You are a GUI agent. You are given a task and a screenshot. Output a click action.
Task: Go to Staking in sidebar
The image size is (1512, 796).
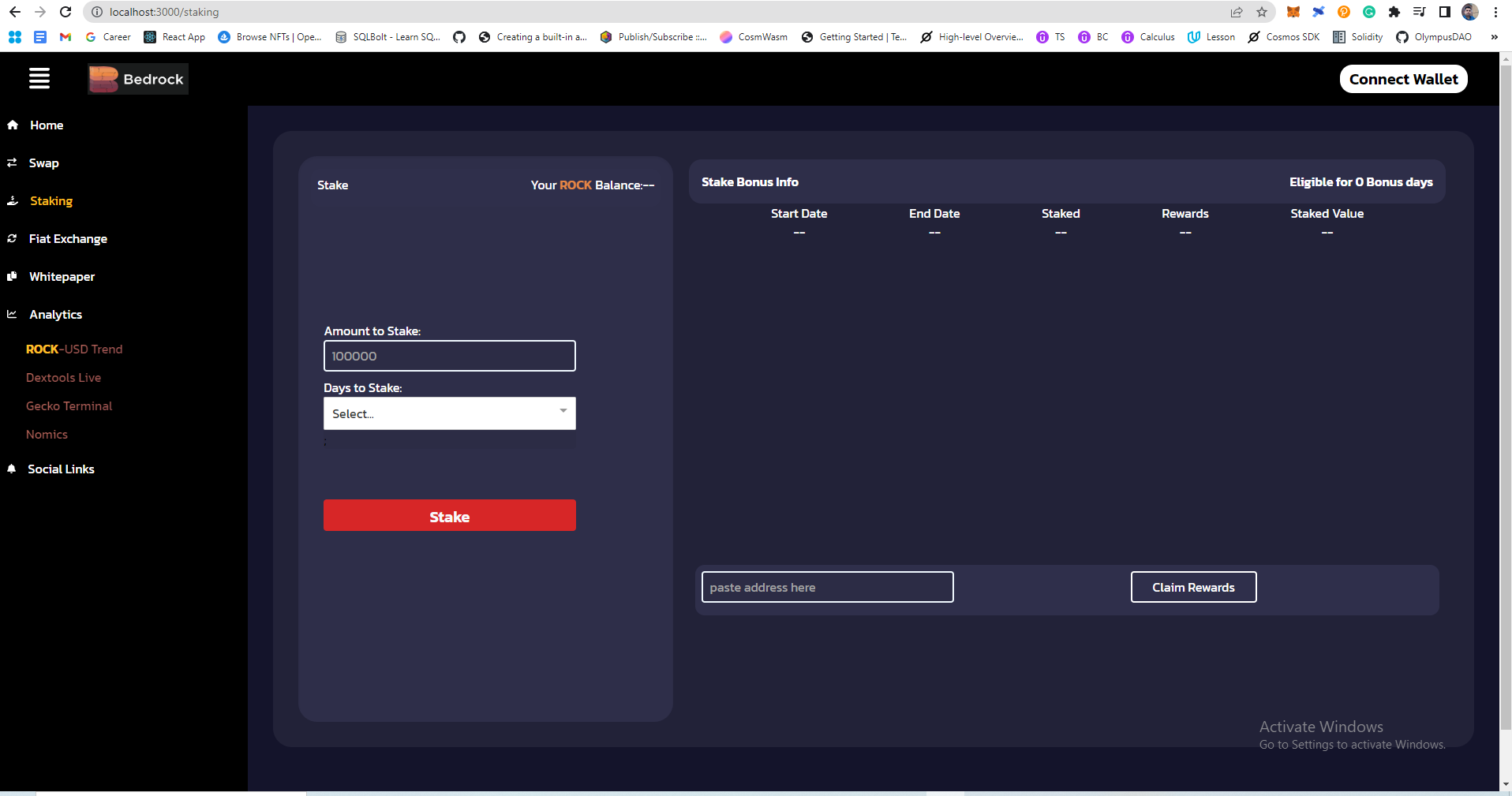click(51, 201)
